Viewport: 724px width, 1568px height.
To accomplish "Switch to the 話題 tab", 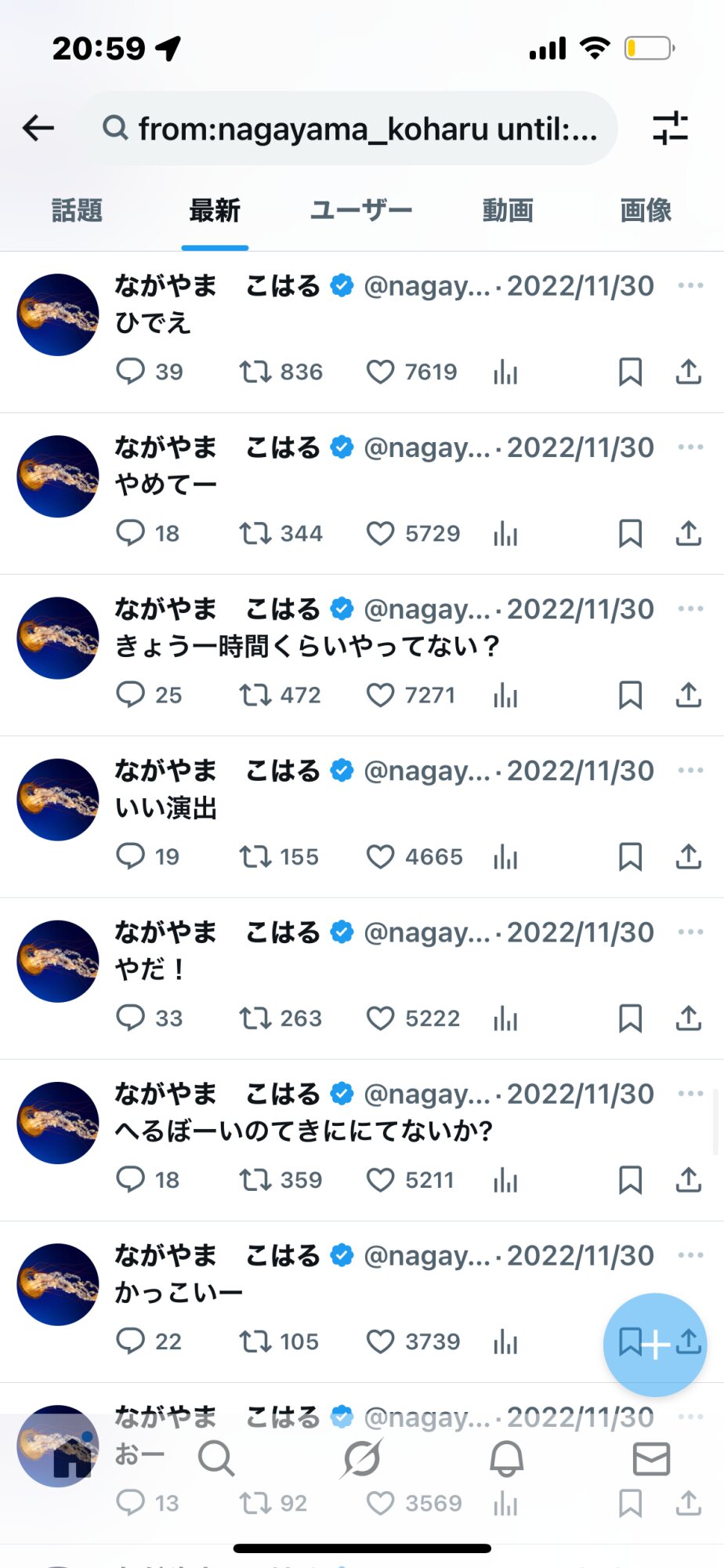I will (x=77, y=210).
